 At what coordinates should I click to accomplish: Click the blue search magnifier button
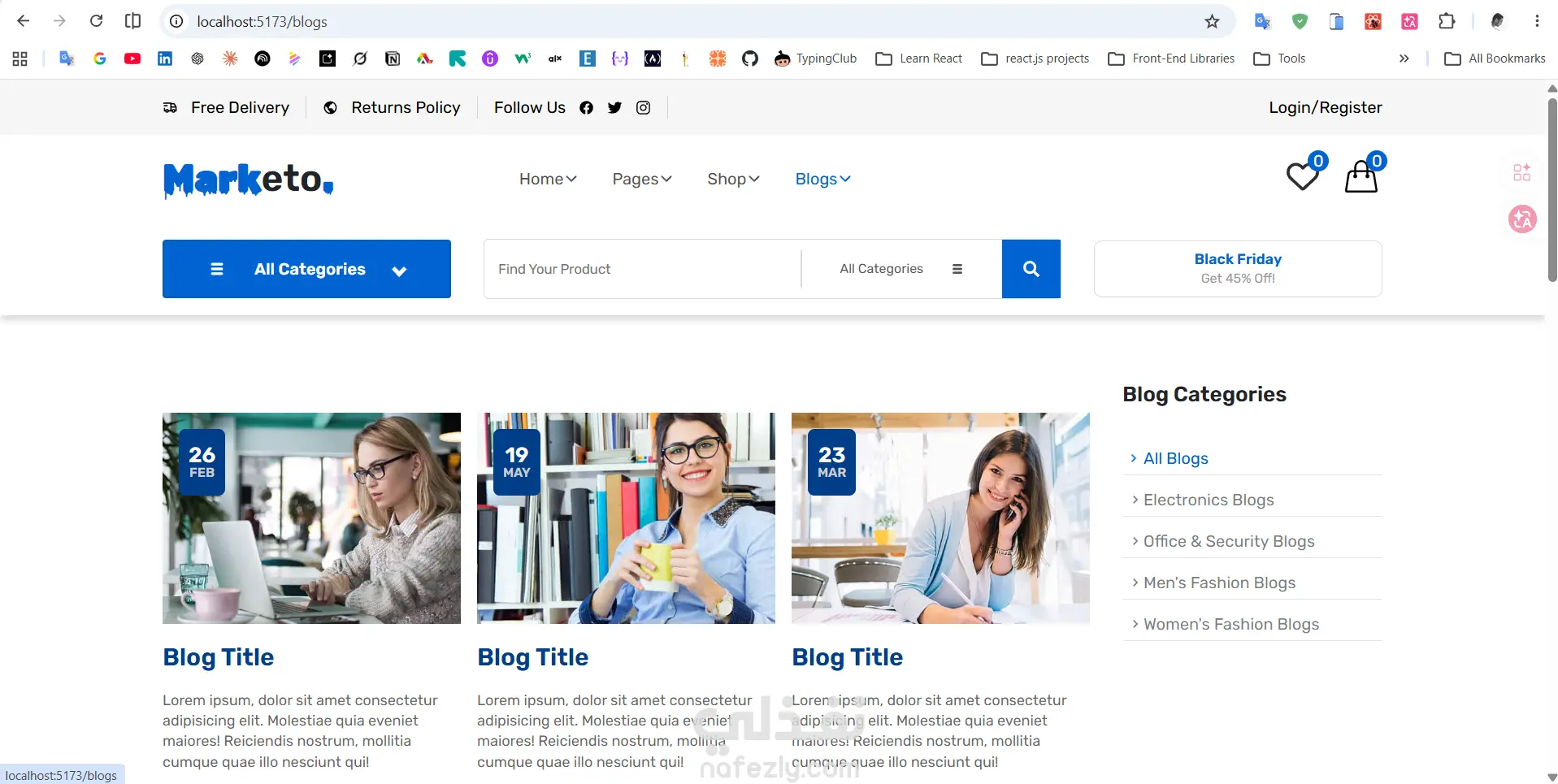coord(1031,269)
